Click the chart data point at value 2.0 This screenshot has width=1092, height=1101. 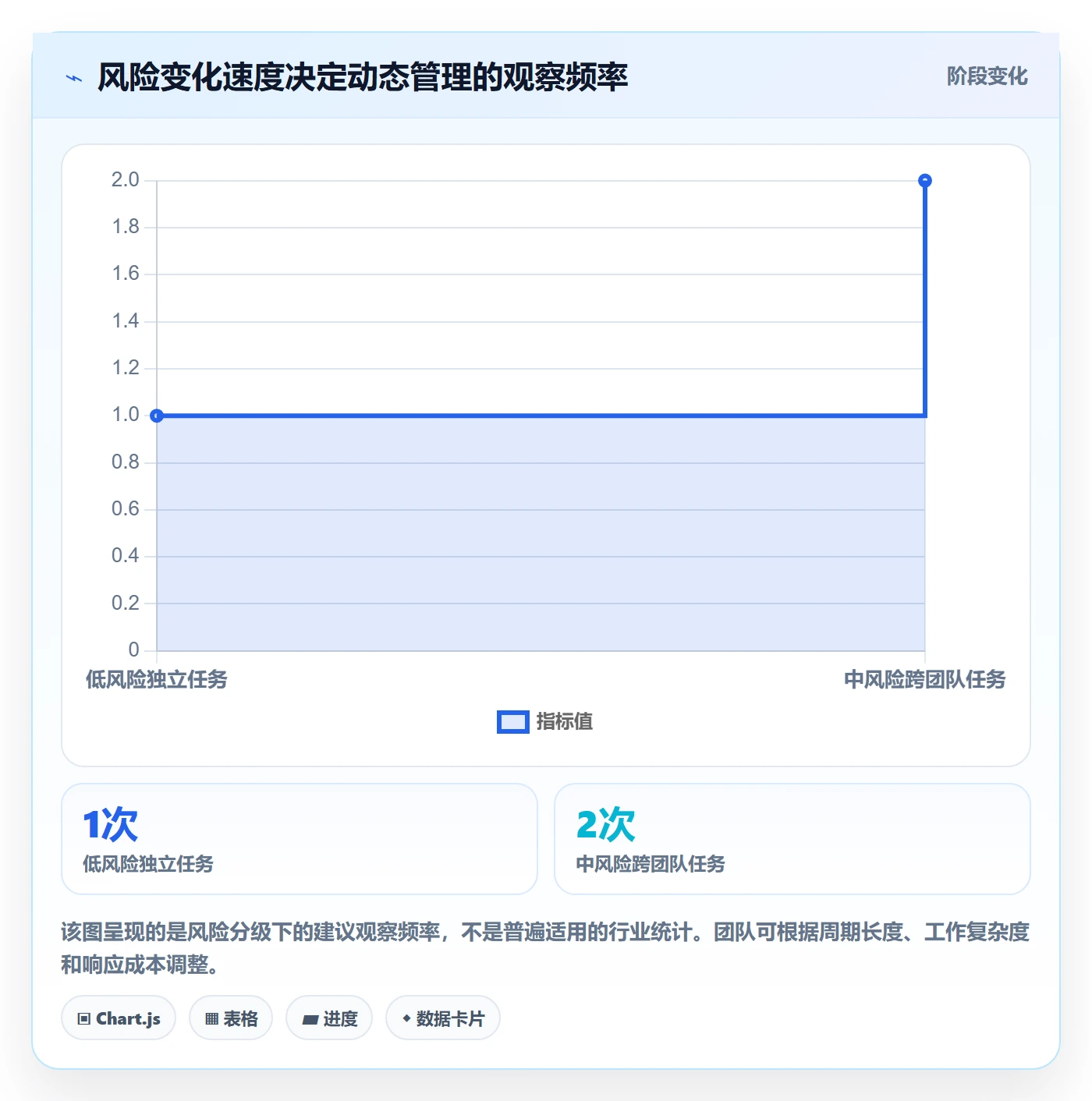tap(925, 181)
